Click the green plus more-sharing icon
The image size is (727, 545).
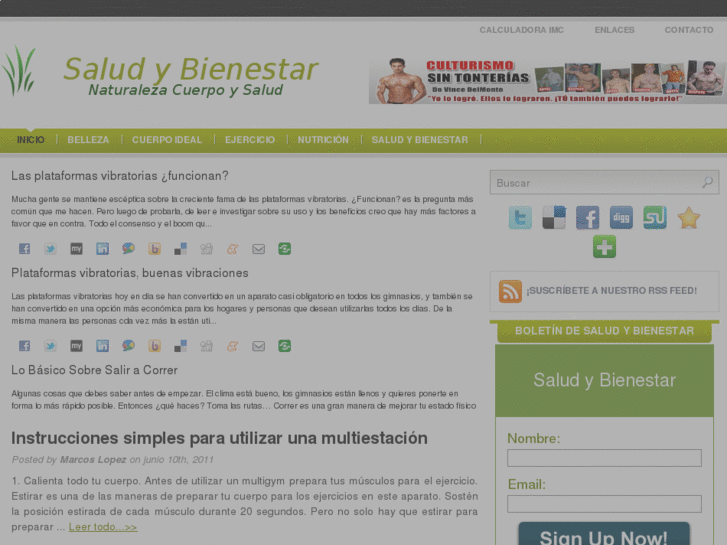[604, 246]
